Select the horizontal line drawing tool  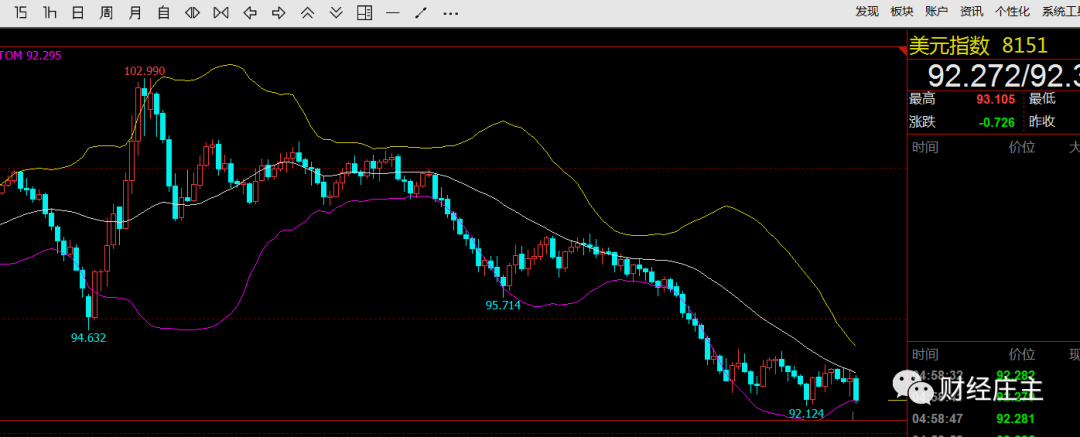point(393,12)
